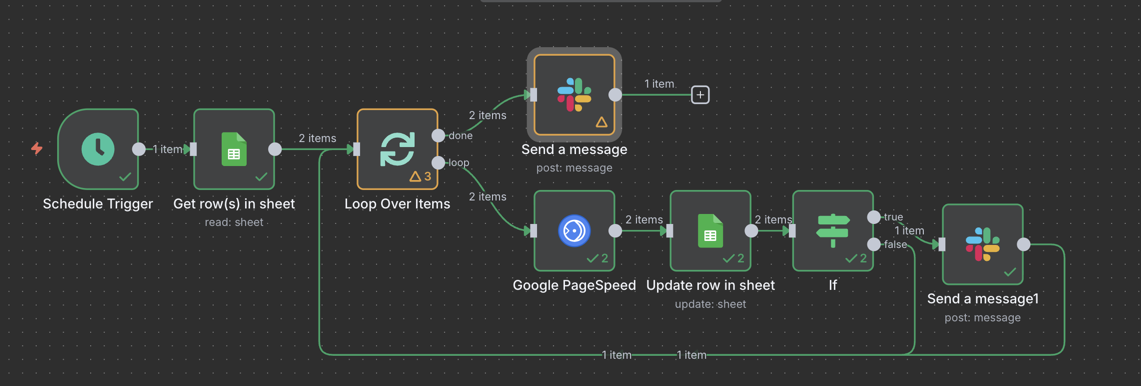Open the Update row in sheet node
The image size is (1141, 386).
[x=710, y=231]
